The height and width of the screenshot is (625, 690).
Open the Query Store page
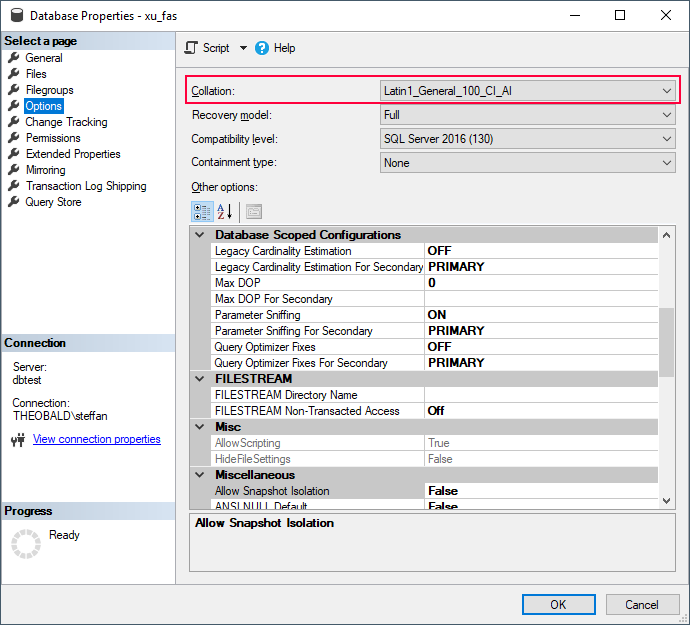click(x=53, y=202)
